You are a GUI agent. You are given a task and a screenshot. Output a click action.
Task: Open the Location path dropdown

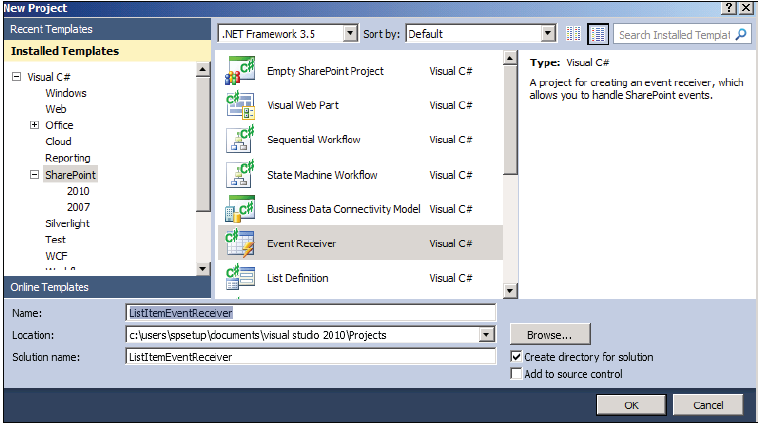pyautogui.click(x=487, y=335)
